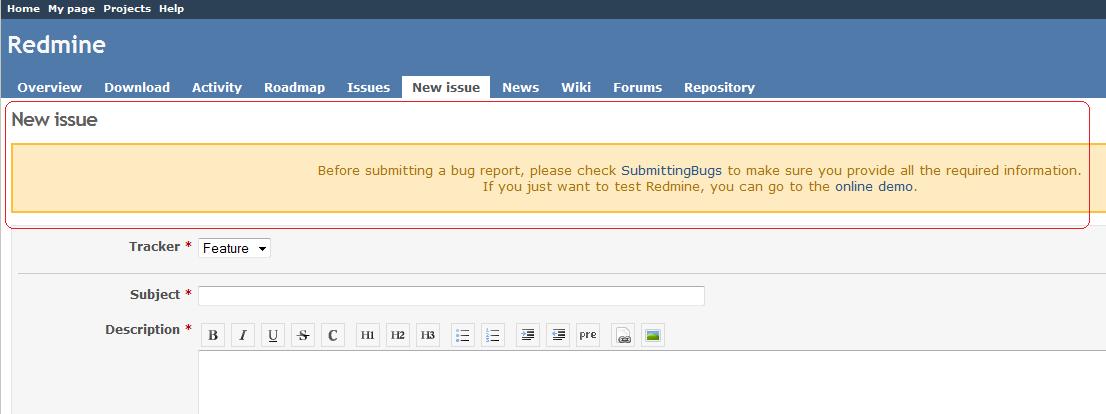Screen dimensions: 1106x414
Task: Click the Description field label
Action: click(x=142, y=329)
